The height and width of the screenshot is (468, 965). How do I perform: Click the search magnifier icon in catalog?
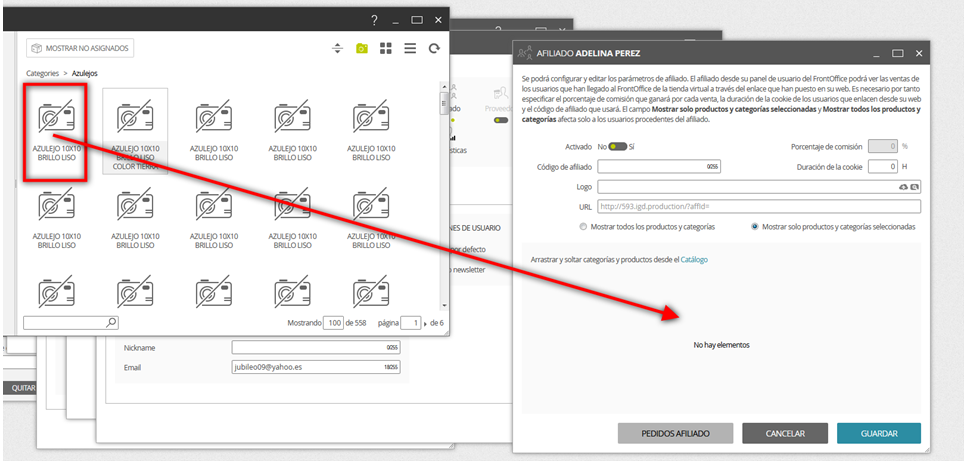click(x=111, y=322)
